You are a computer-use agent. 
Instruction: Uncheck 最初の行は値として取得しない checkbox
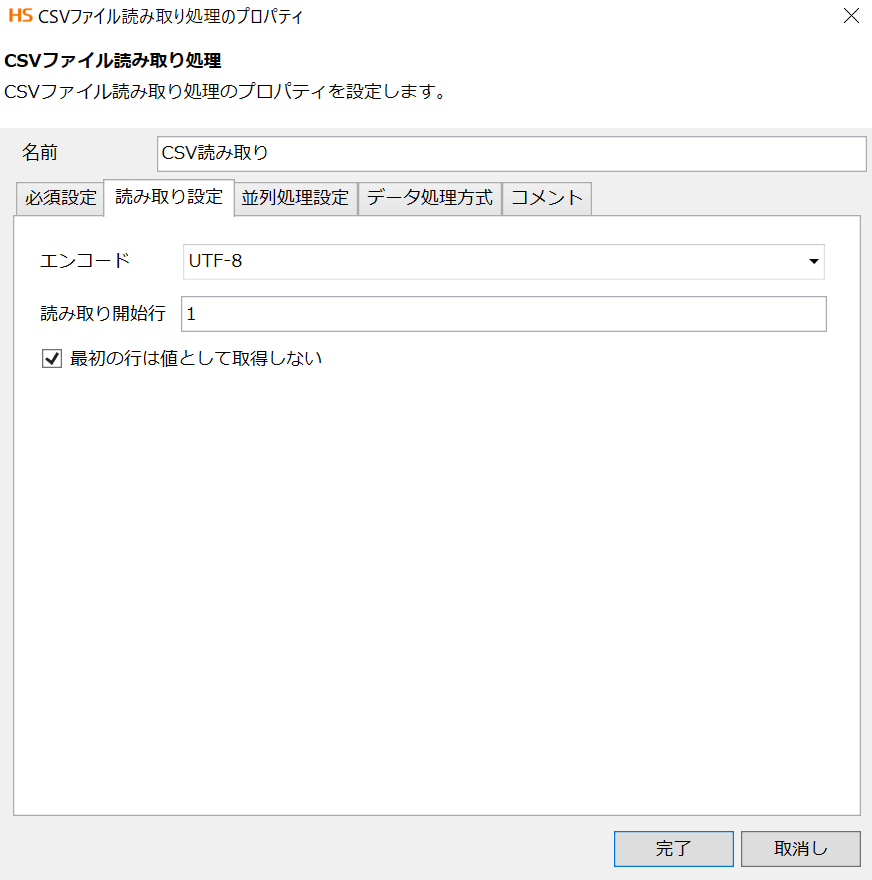(x=52, y=359)
